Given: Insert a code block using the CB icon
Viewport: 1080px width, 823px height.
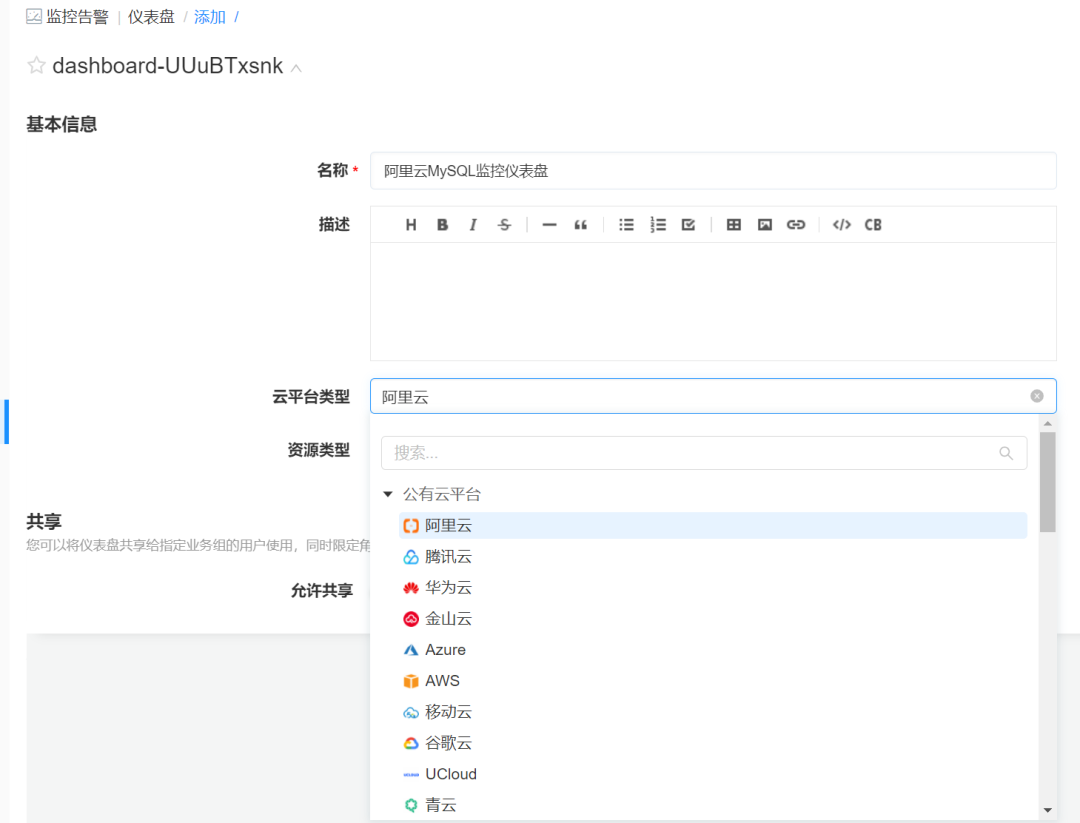Looking at the screenshot, I should 872,224.
